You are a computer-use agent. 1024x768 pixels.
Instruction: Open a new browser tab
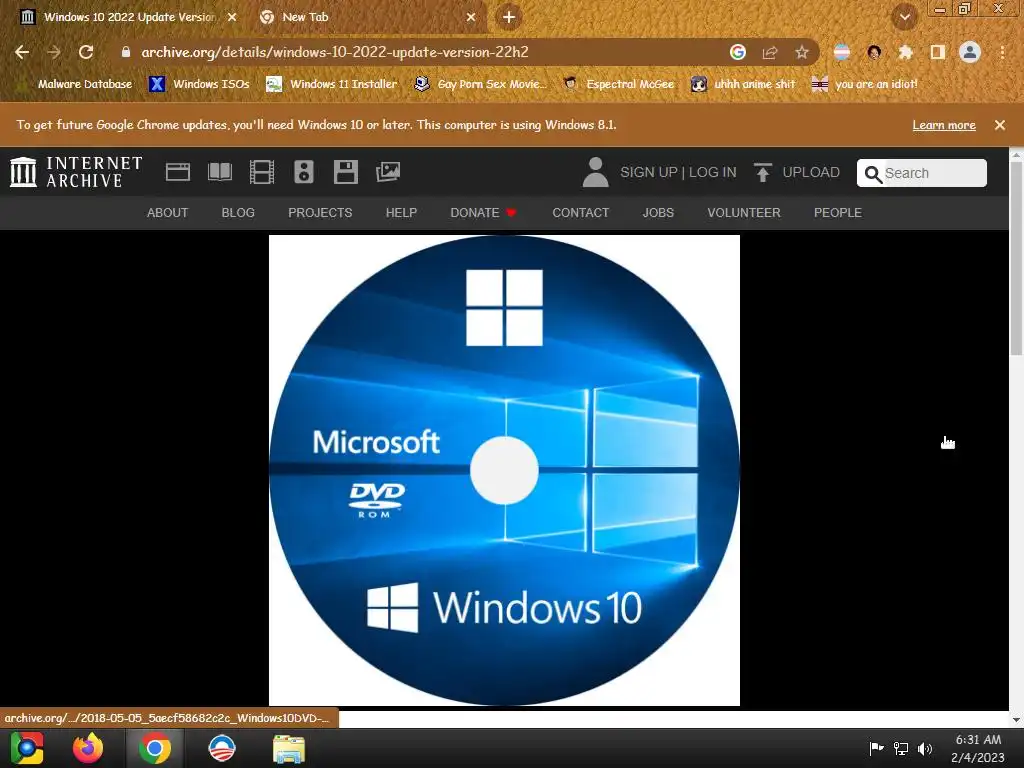pos(509,18)
